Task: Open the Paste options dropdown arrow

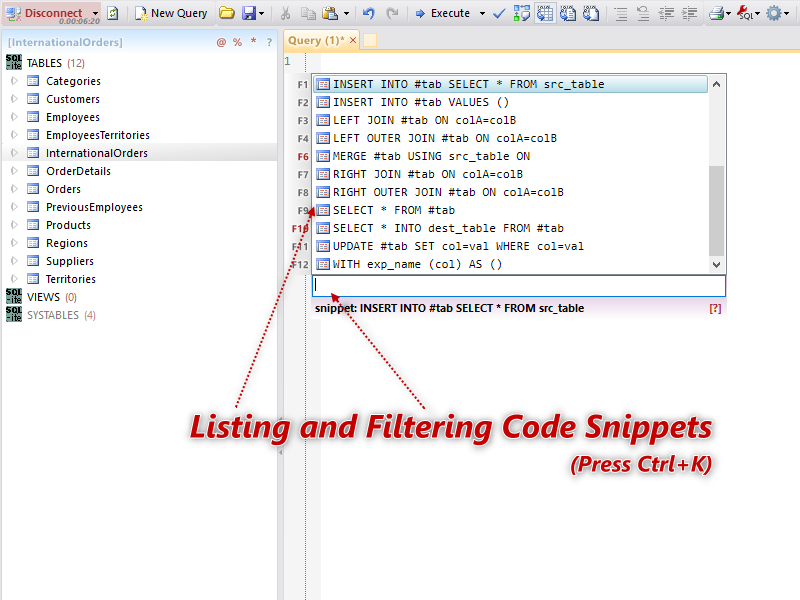Action: tap(346, 14)
